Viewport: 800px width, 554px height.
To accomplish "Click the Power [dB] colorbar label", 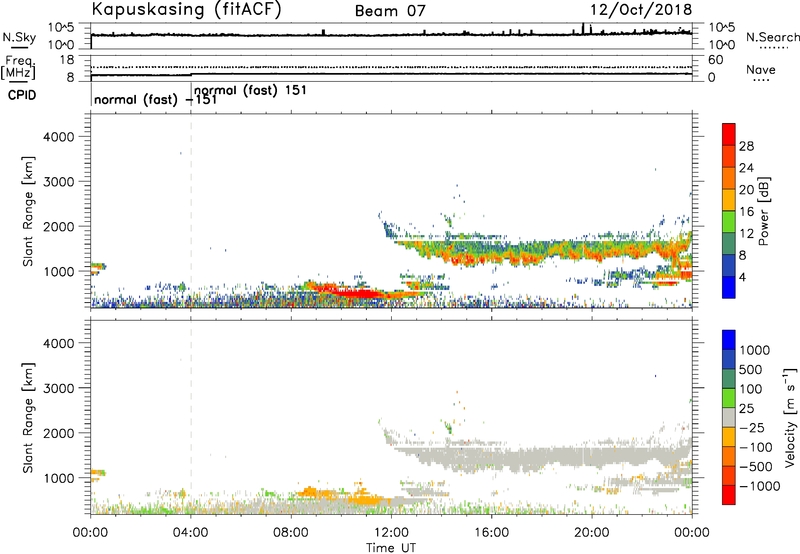I will 763,211.
